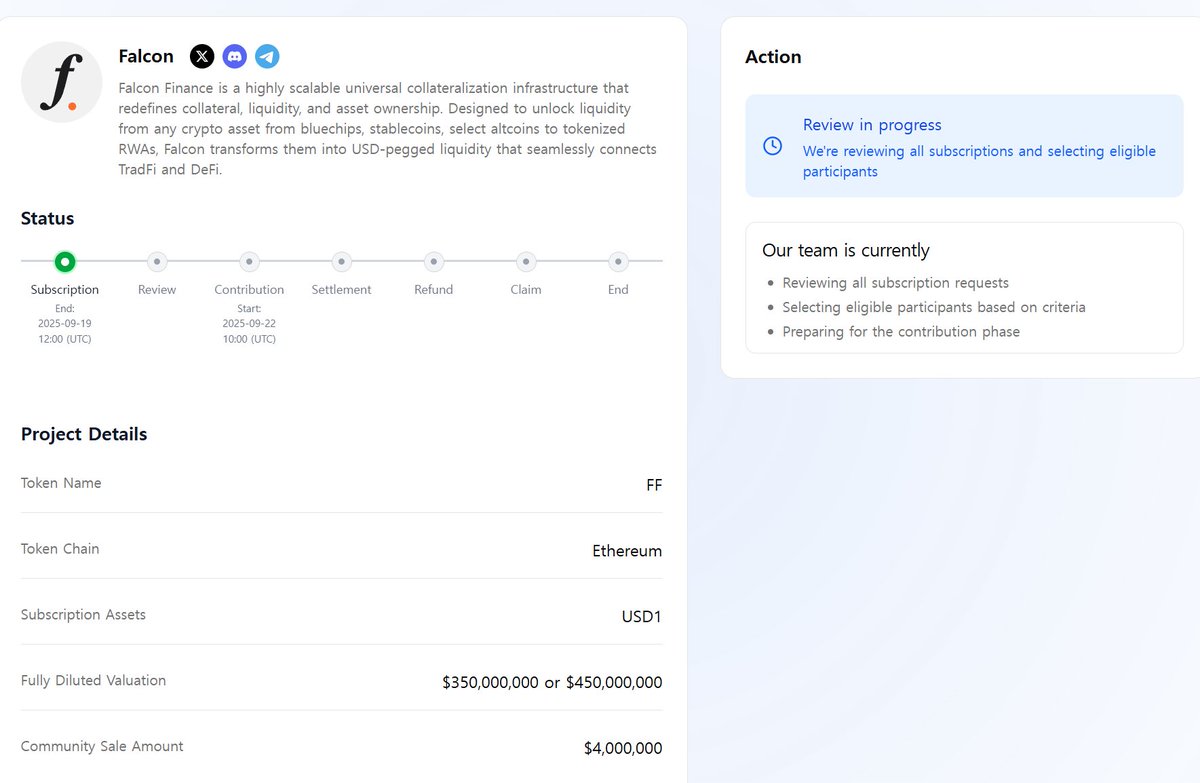Click 'Preparing for the contribution phase' bullet
This screenshot has height=783, width=1200.
(x=901, y=331)
